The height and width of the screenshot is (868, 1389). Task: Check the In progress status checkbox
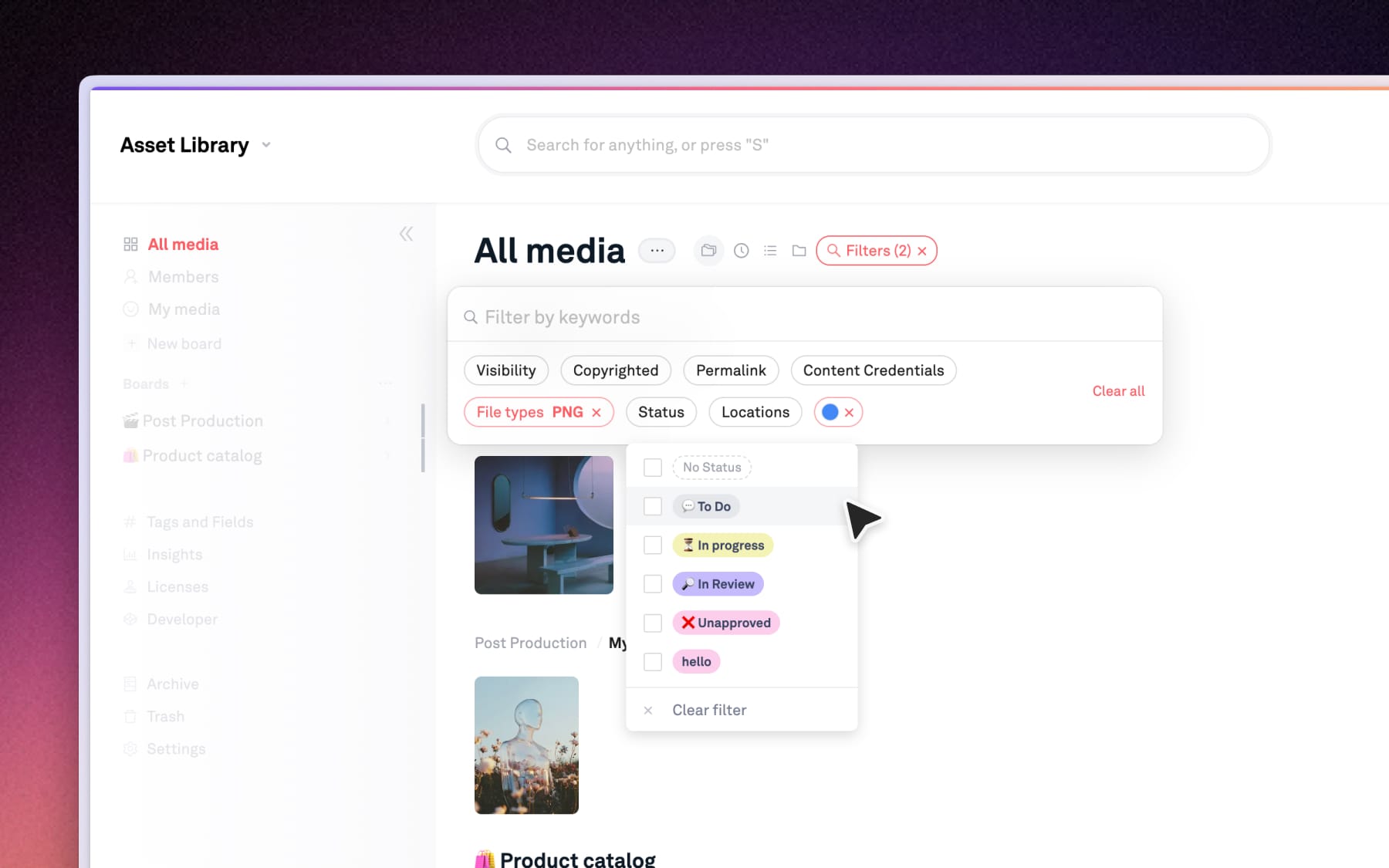point(653,545)
